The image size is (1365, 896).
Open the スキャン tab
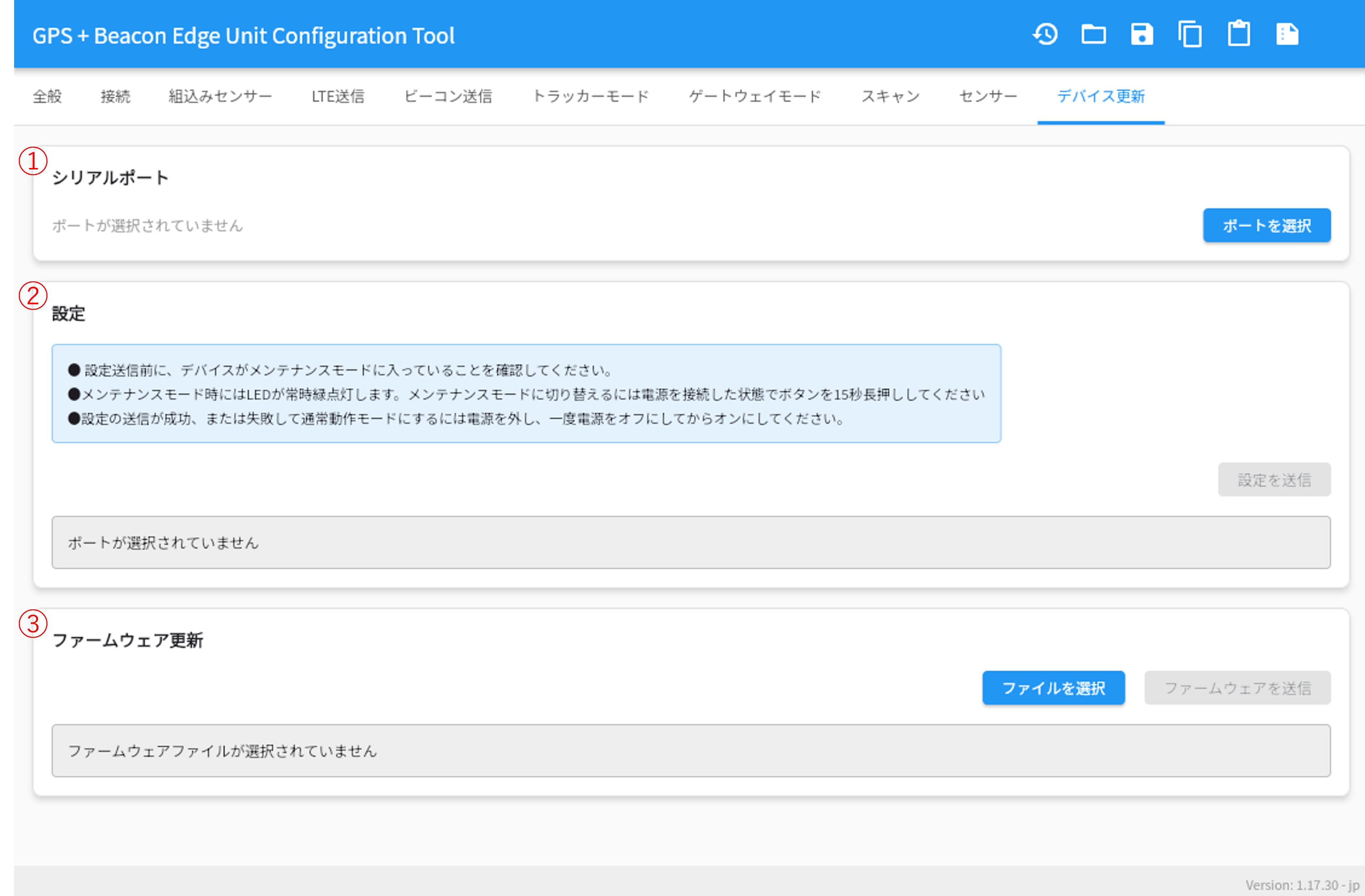pos(890,96)
